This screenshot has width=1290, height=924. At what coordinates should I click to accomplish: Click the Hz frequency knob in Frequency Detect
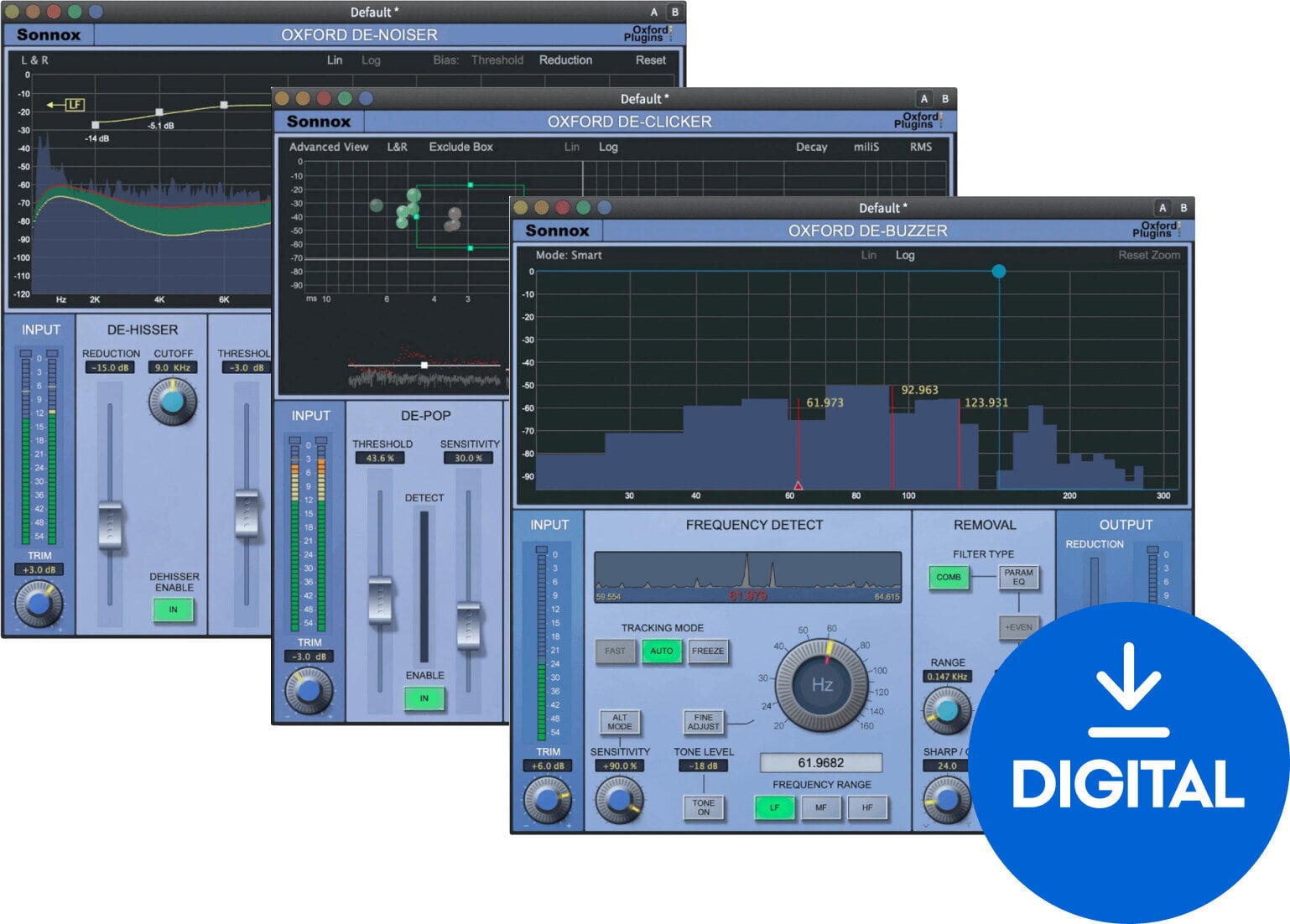tap(822, 686)
